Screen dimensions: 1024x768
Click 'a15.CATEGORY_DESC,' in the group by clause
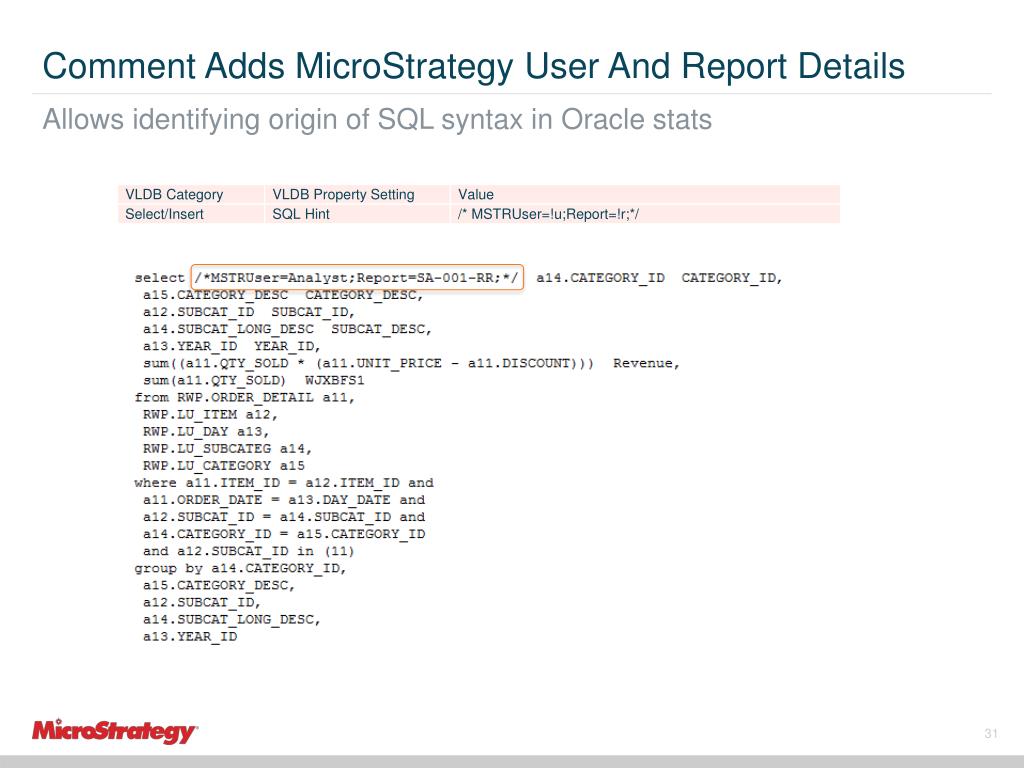pos(219,585)
